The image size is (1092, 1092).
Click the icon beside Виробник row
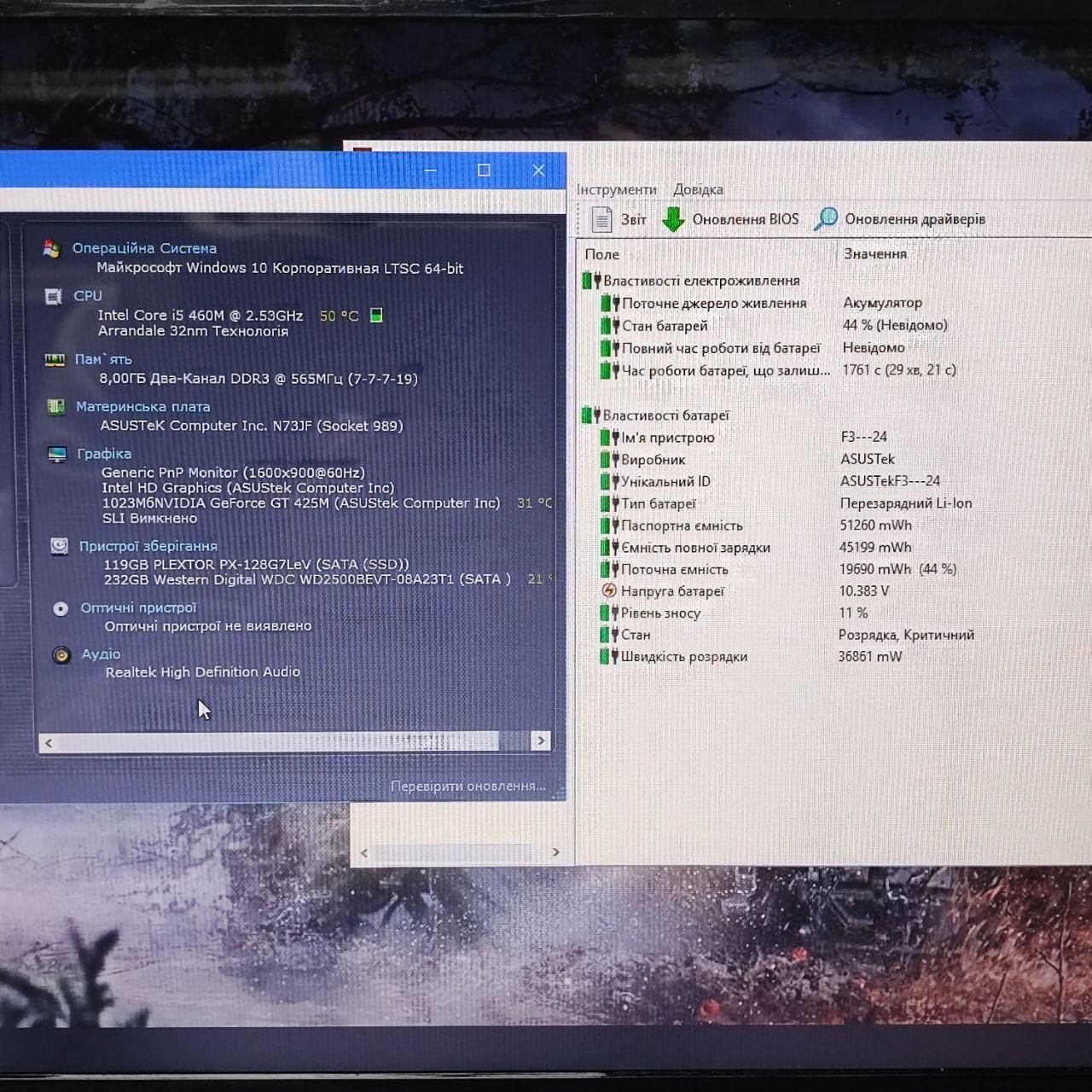tap(609, 460)
